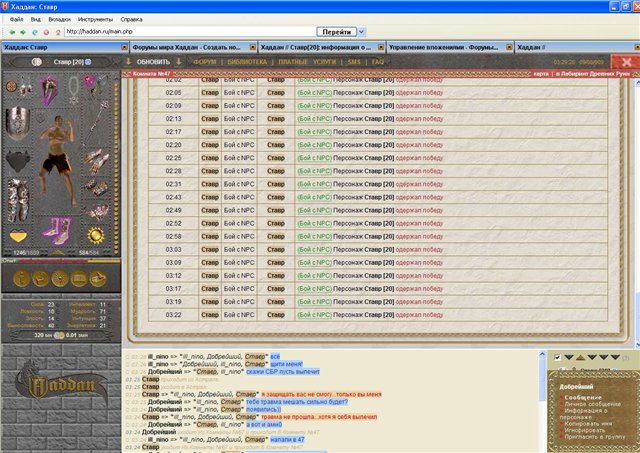Image resolution: width=640 pixels, height=453 pixels.
Task: Click the chat scrollbar up arrow
Action: pyautogui.click(x=542, y=354)
